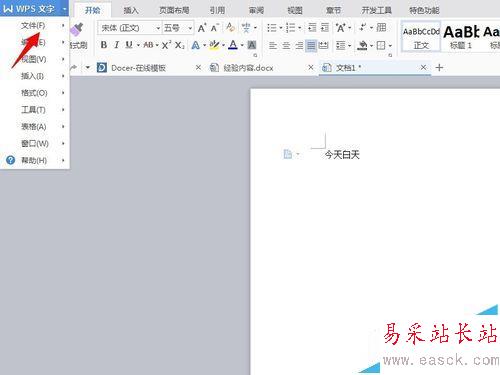This screenshot has width=500, height=375.
Task: Apply strikethrough AB formatting
Action: [148, 45]
